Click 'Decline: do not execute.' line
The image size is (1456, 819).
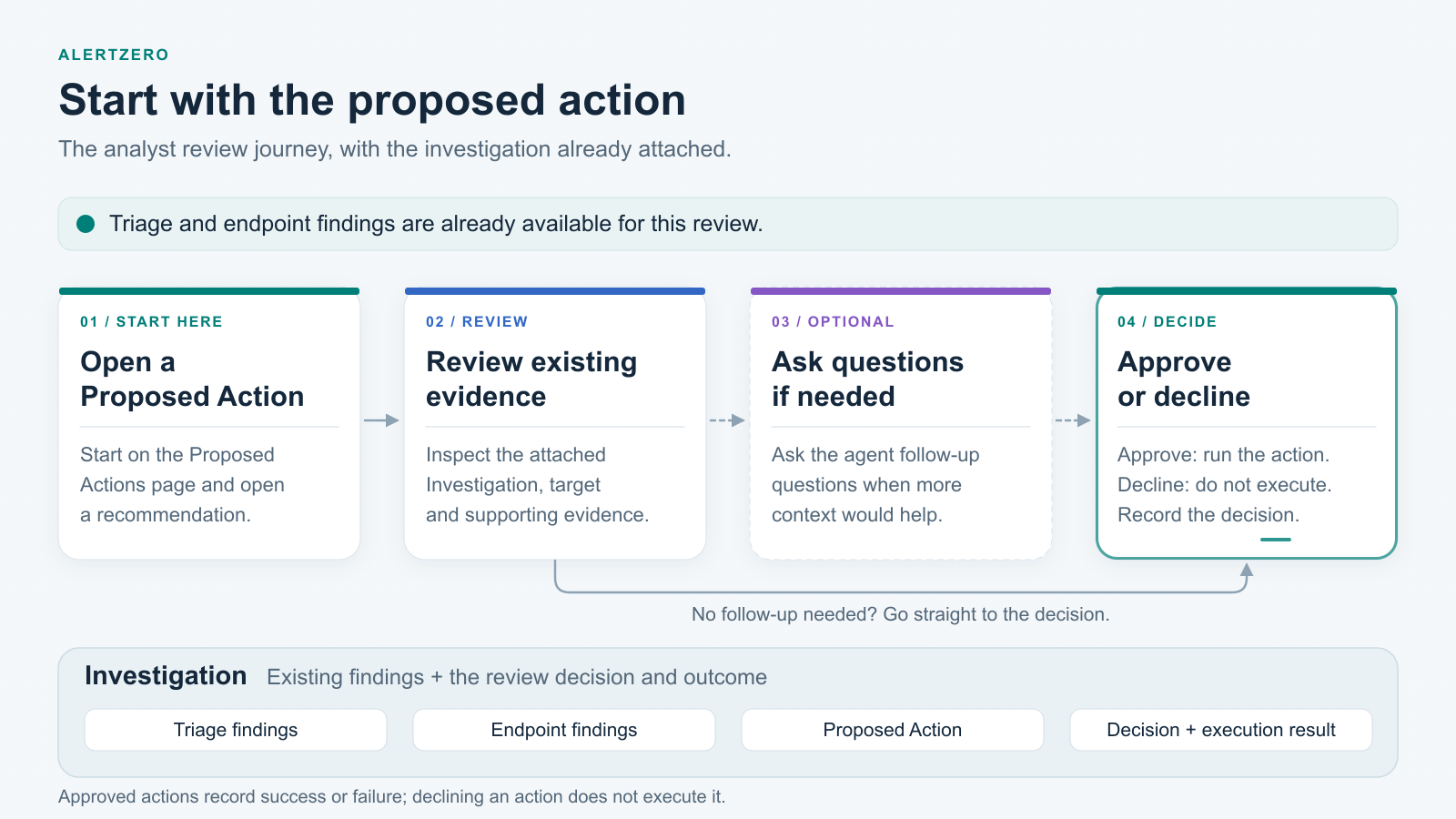(x=1224, y=485)
